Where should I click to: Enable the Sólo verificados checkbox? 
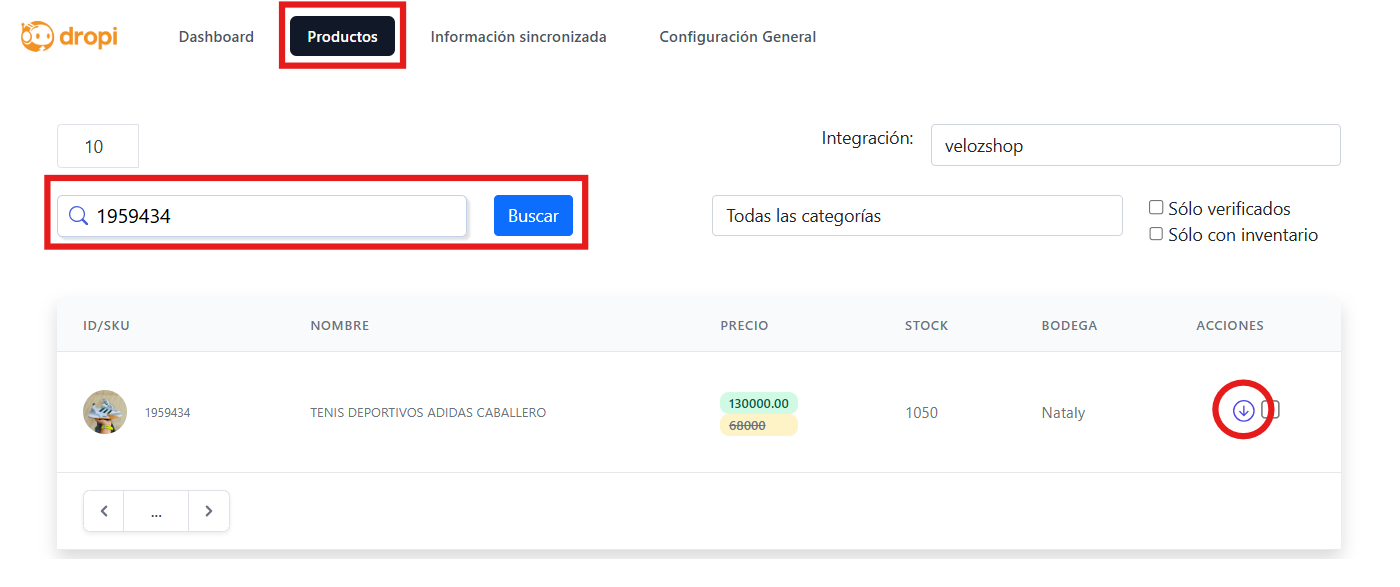[1156, 208]
